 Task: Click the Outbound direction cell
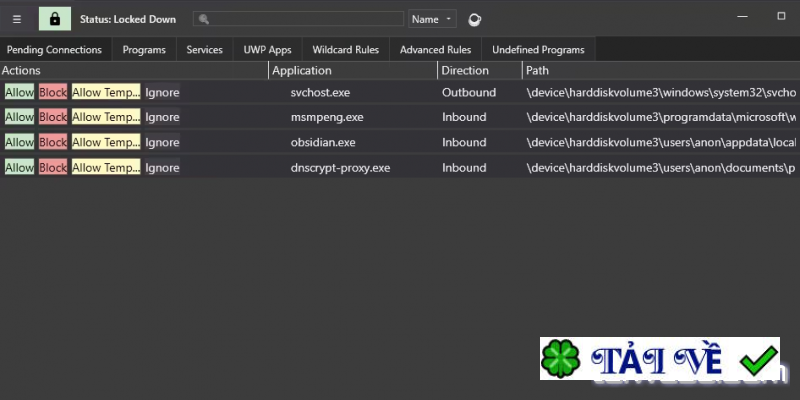pos(469,92)
